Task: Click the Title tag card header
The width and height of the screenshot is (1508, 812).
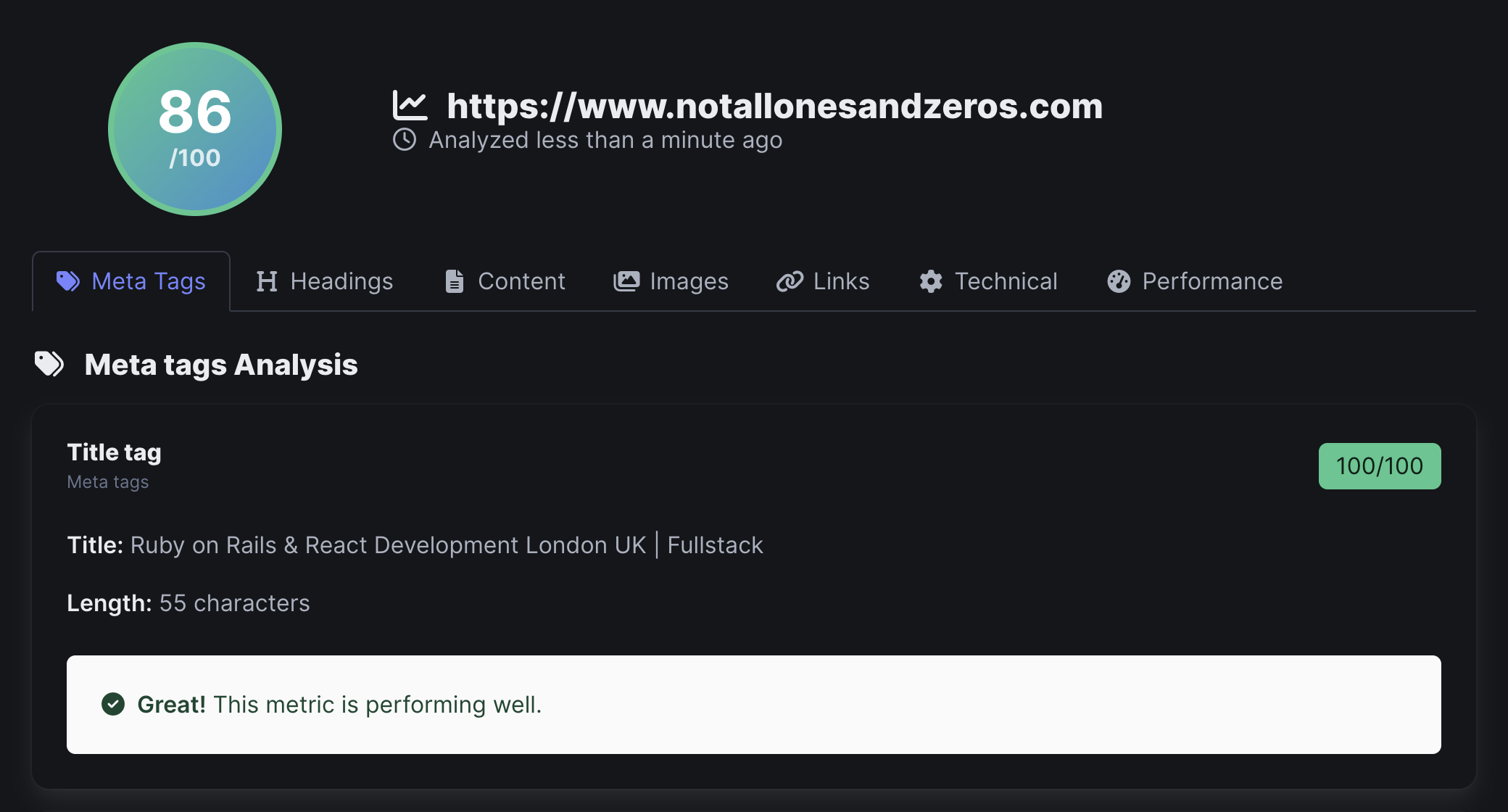Action: (114, 451)
